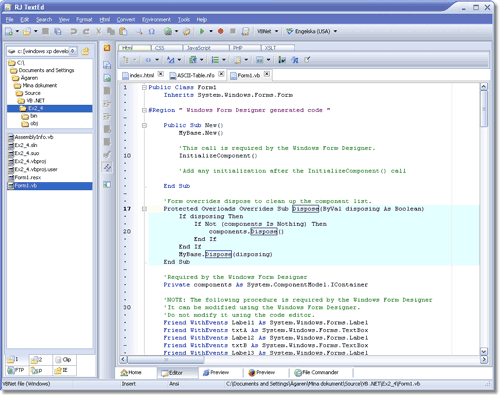Click the pencil note icon ending the Html toolbar
500x396 pixels.
point(307,60)
